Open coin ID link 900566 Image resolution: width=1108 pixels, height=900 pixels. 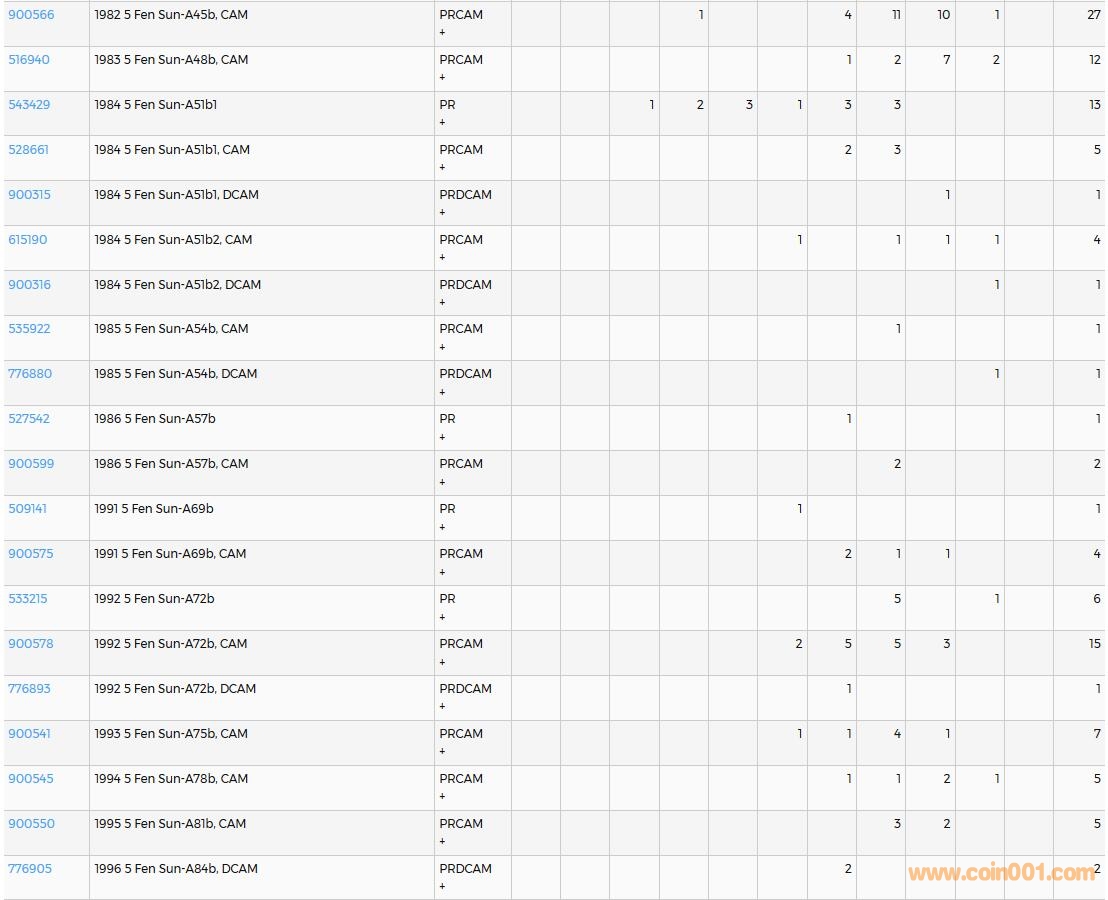tap(31, 15)
